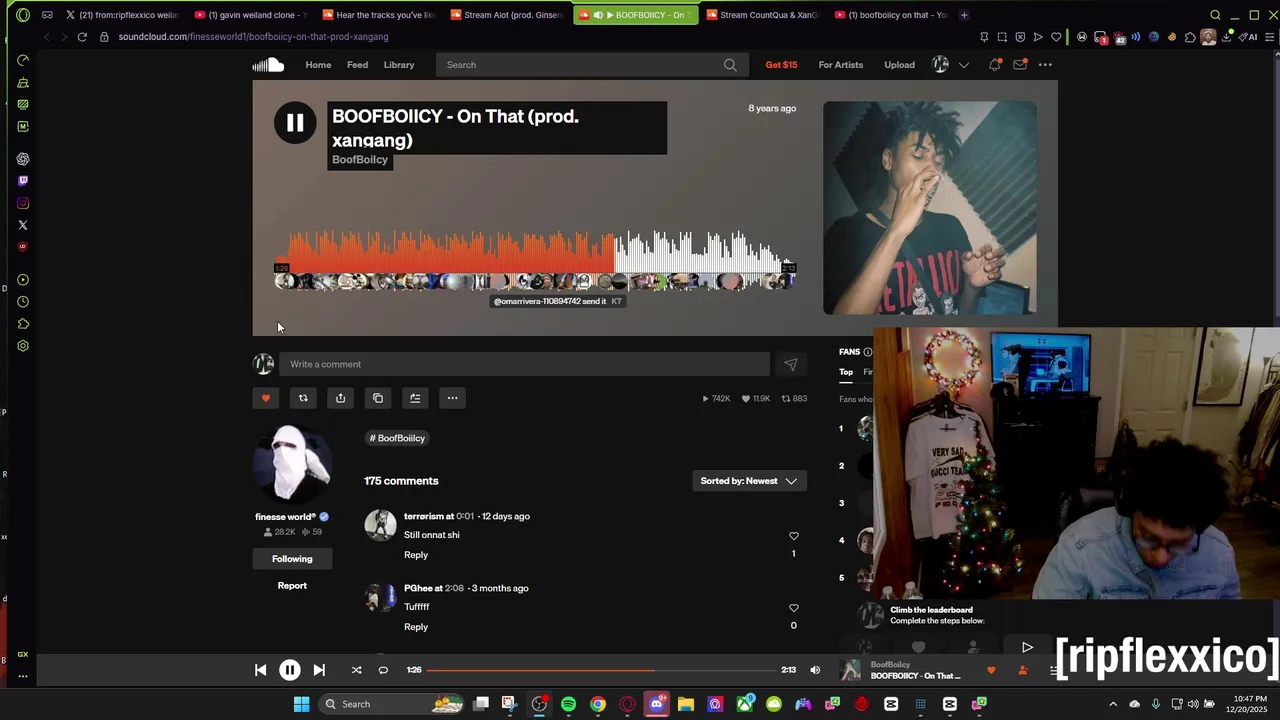The width and height of the screenshot is (1280, 720).
Task: Open the #BoofBoiicy tag
Action: pos(397,438)
